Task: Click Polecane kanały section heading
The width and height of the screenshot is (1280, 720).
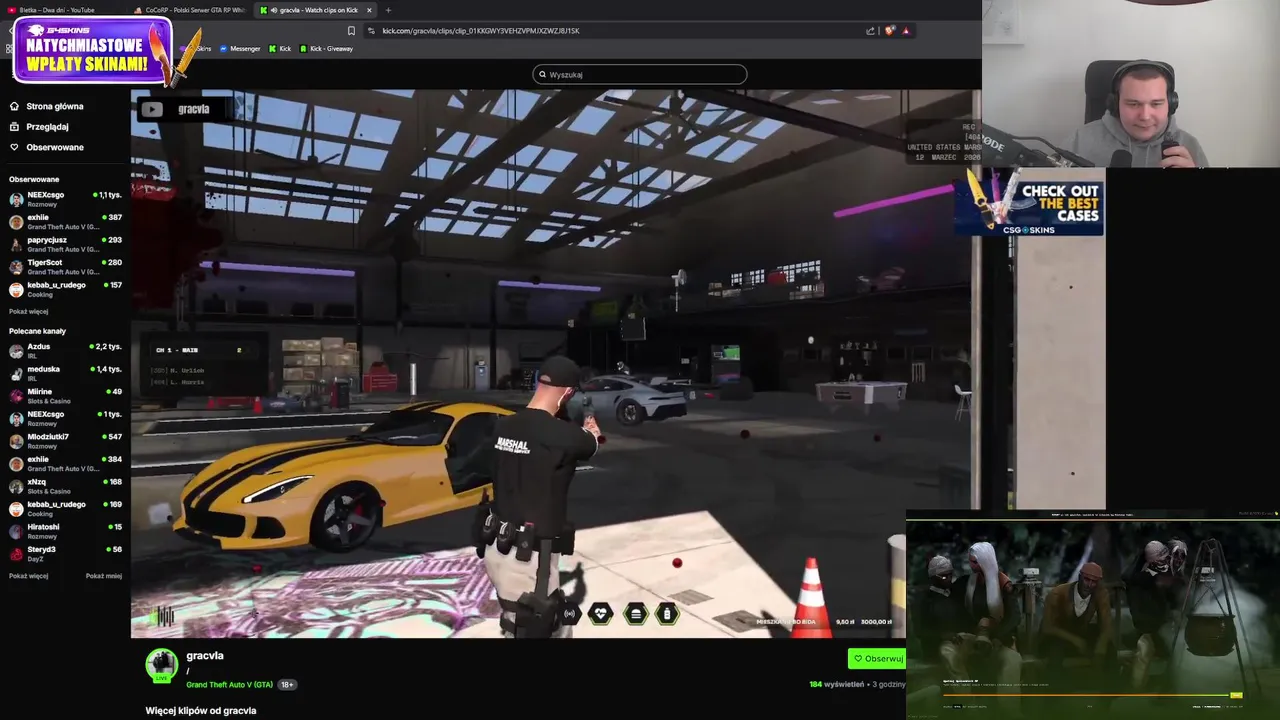Action: tap(37, 331)
